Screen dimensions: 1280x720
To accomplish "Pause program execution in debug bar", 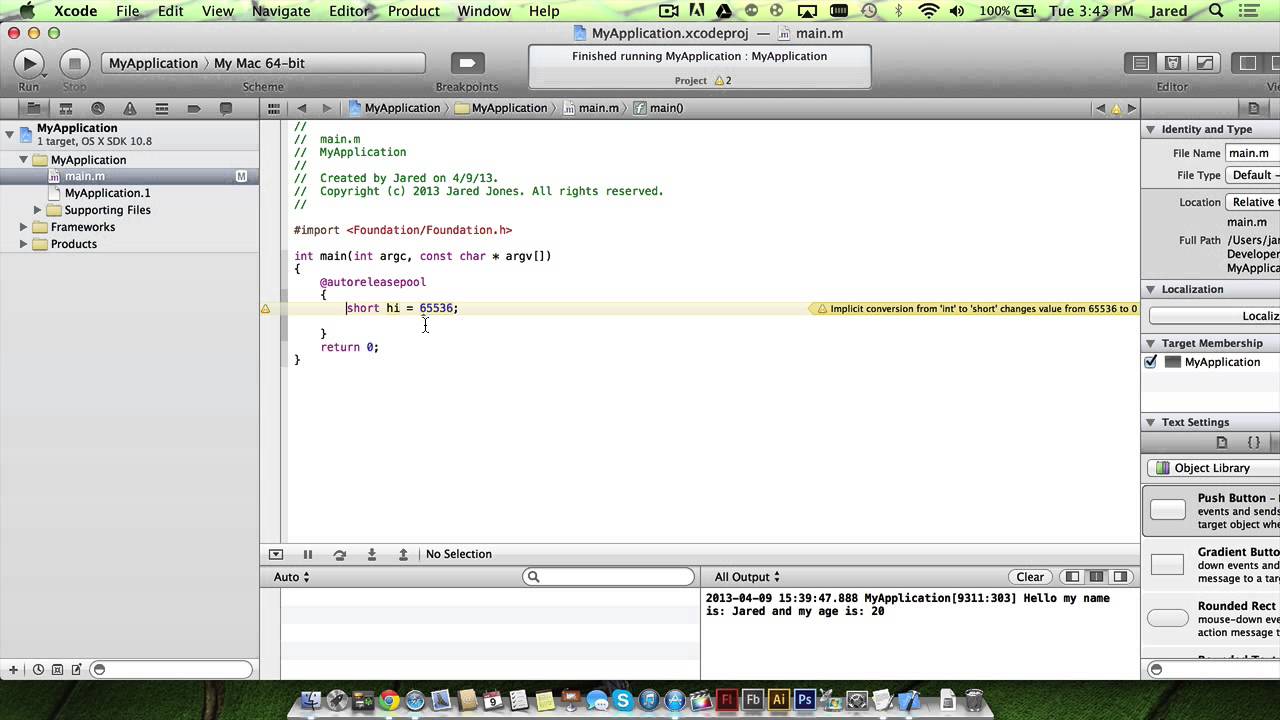I will coord(308,554).
